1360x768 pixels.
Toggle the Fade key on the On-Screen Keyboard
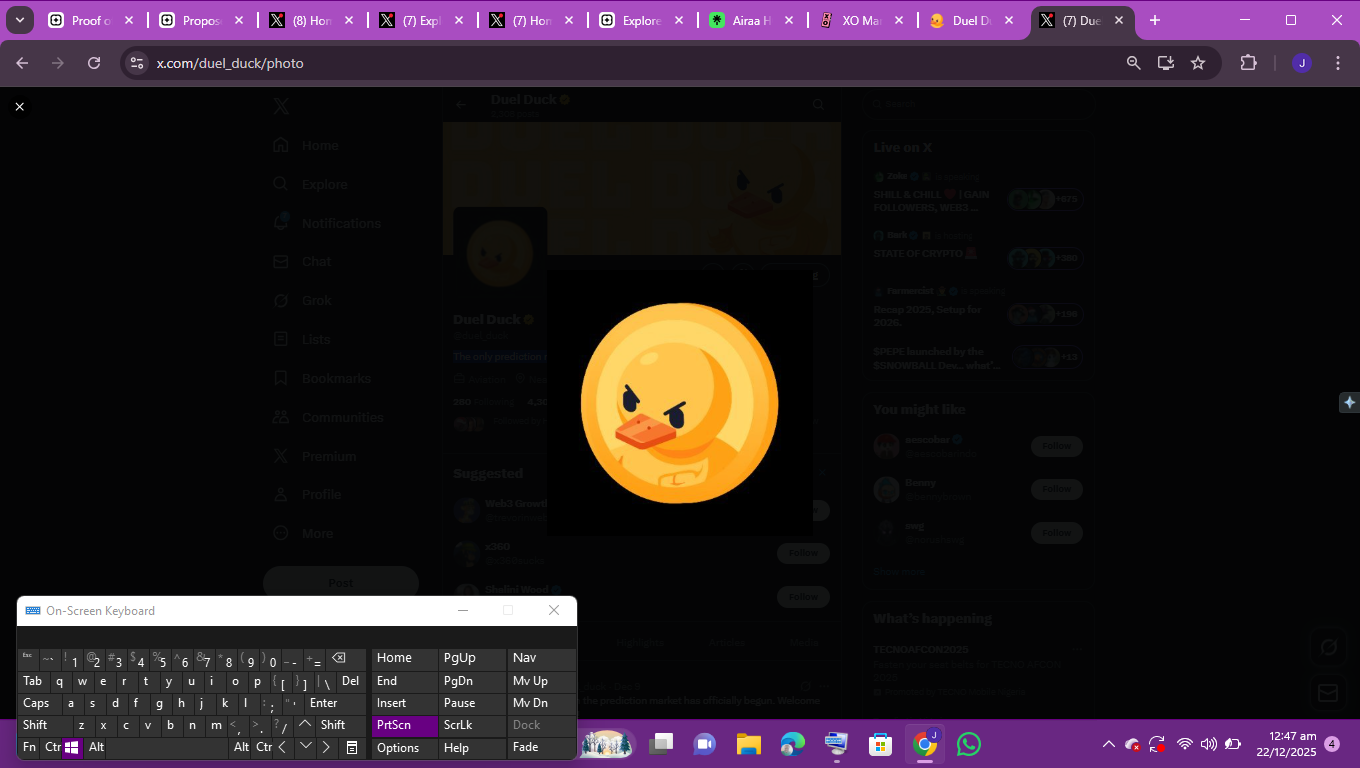525,747
